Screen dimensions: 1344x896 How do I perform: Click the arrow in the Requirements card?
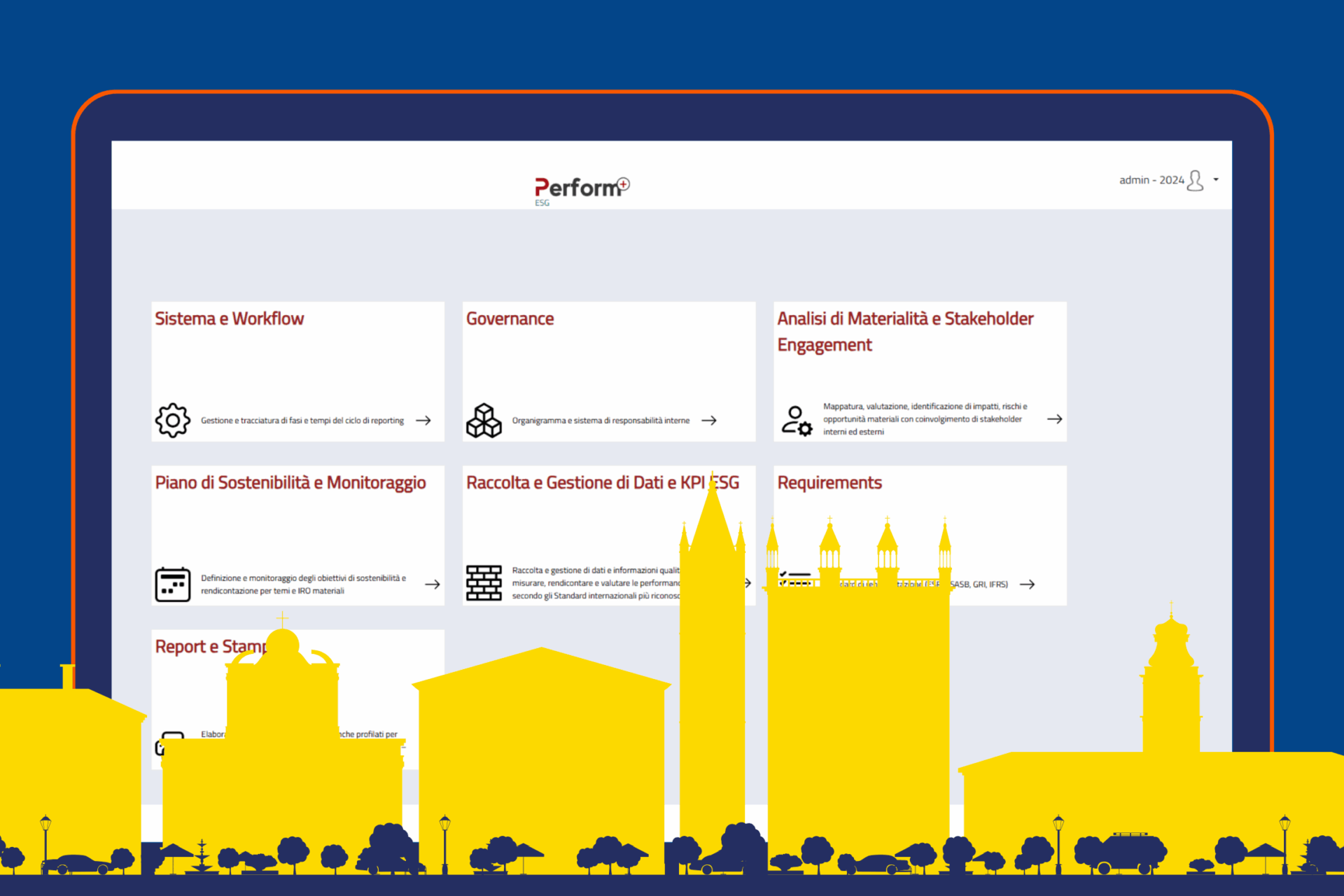coord(1027,584)
